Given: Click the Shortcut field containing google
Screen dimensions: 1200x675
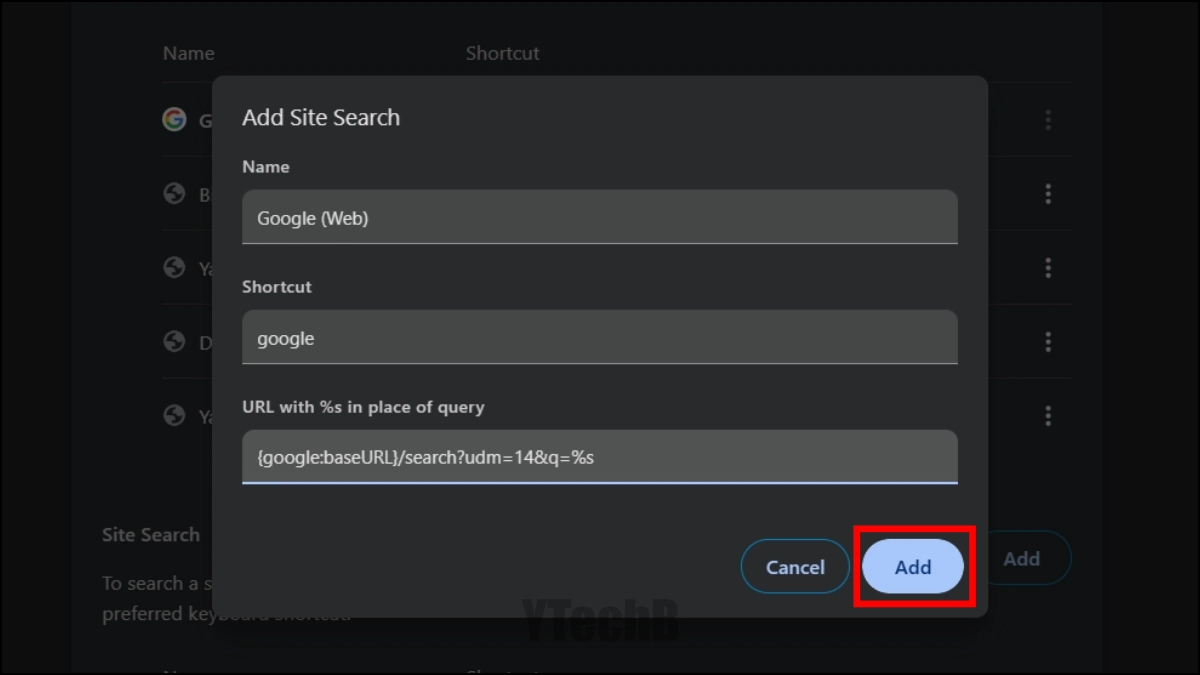Looking at the screenshot, I should (600, 337).
